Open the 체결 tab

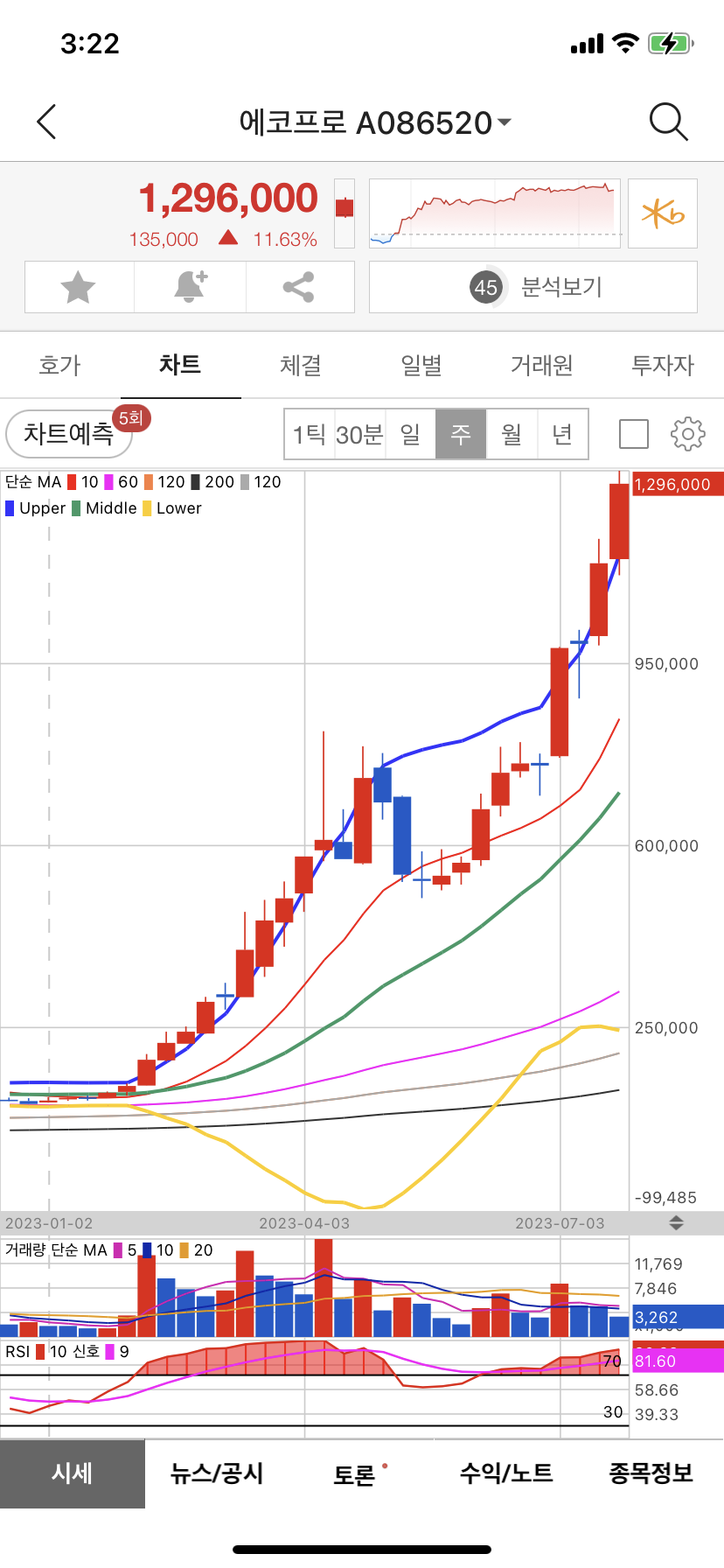click(301, 365)
